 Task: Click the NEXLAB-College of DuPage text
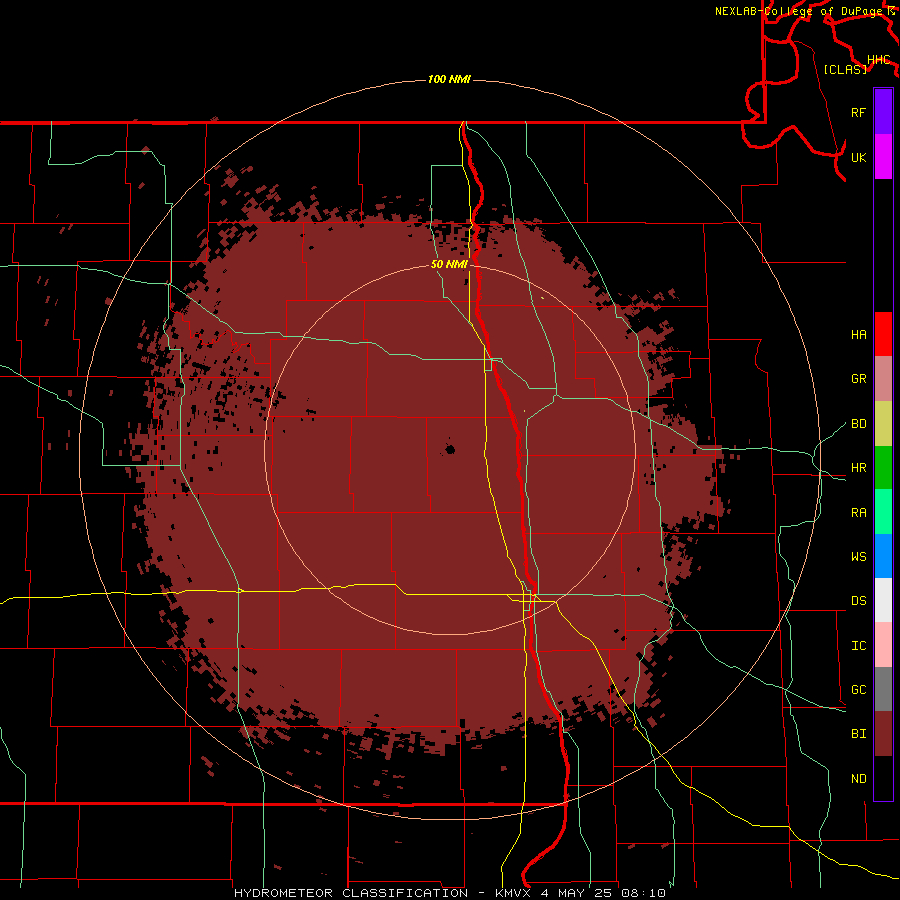(798, 11)
